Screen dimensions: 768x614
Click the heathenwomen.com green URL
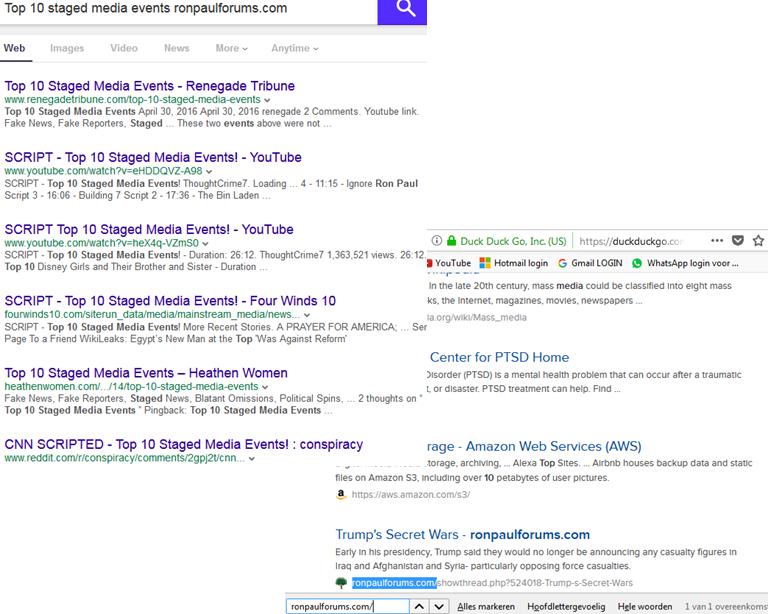coord(131,386)
